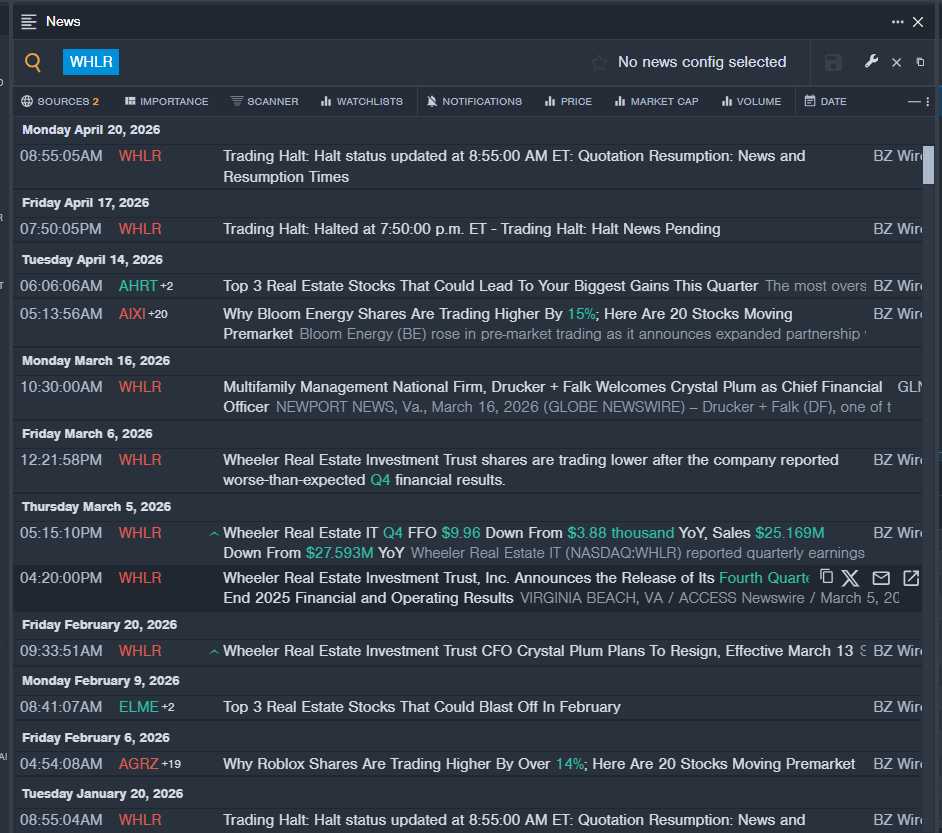Image resolution: width=942 pixels, height=833 pixels.
Task: Open the Date filter dropdown
Action: (x=826, y=101)
